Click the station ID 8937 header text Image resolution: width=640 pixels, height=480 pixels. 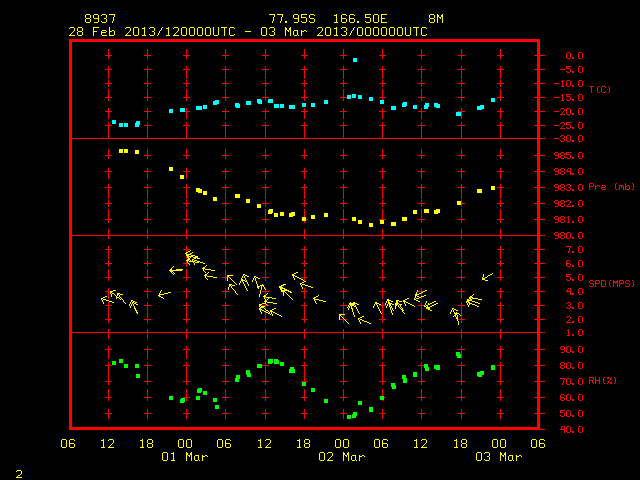(100, 19)
